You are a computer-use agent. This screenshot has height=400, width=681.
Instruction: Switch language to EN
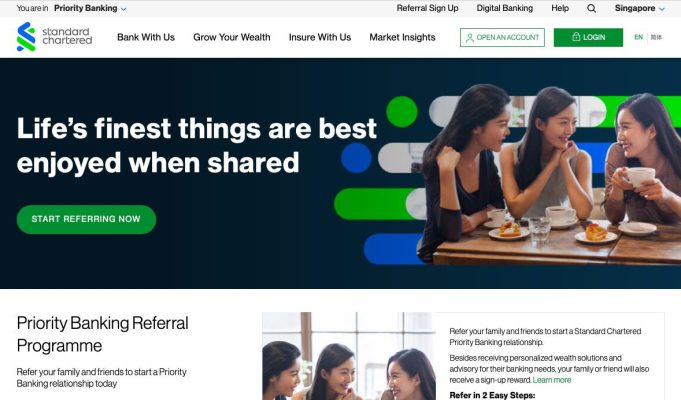(x=638, y=37)
